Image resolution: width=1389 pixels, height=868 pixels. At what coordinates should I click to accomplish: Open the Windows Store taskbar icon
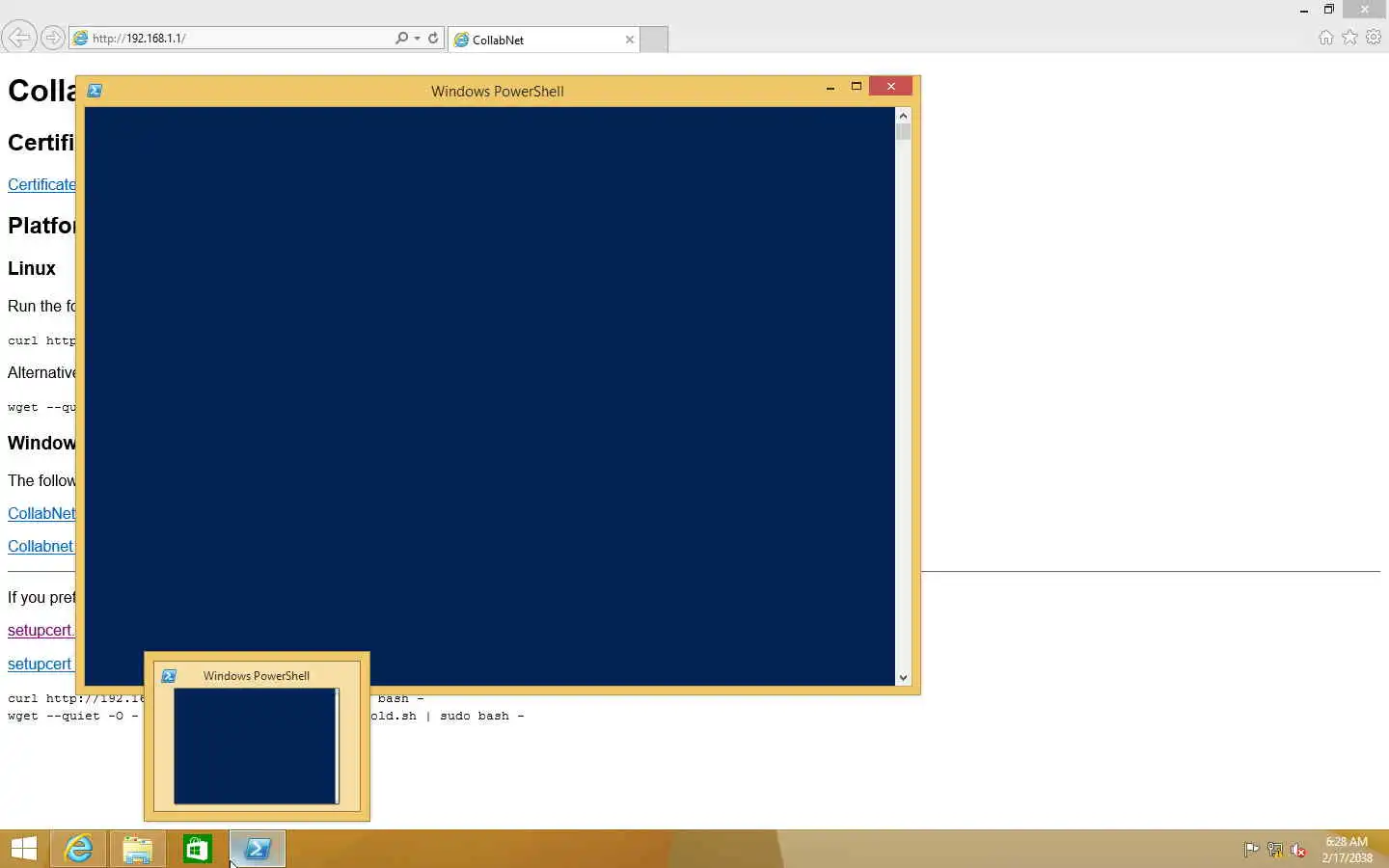198,849
